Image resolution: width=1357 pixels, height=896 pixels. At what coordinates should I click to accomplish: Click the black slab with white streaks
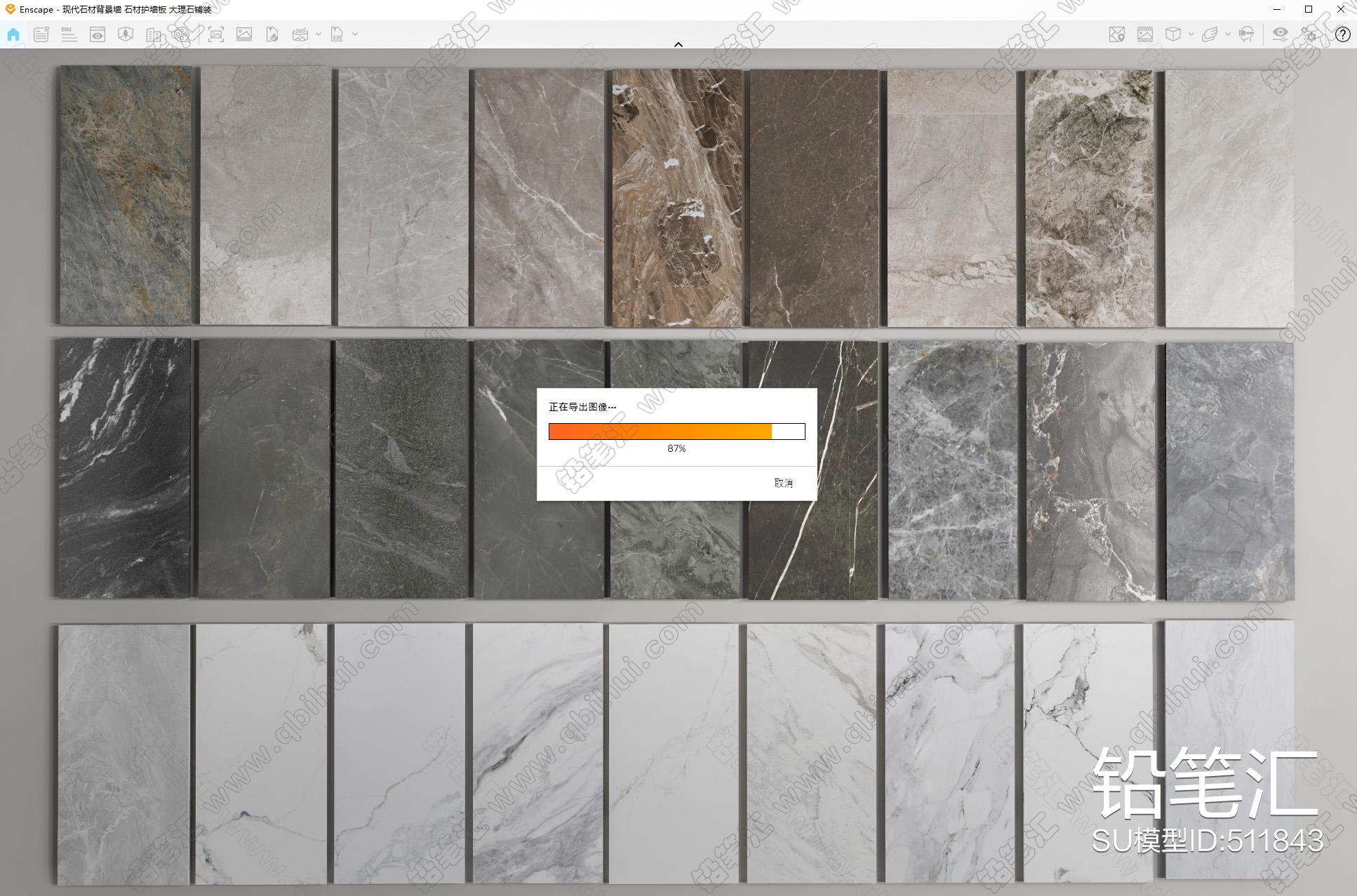[124, 468]
